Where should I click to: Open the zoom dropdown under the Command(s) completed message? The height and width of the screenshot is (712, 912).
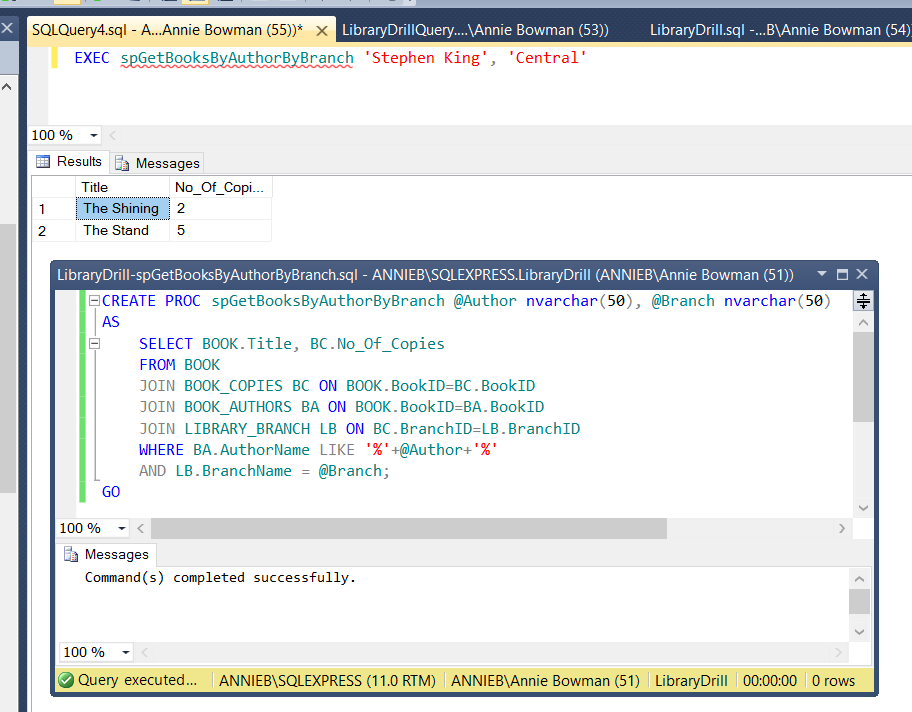[126, 652]
